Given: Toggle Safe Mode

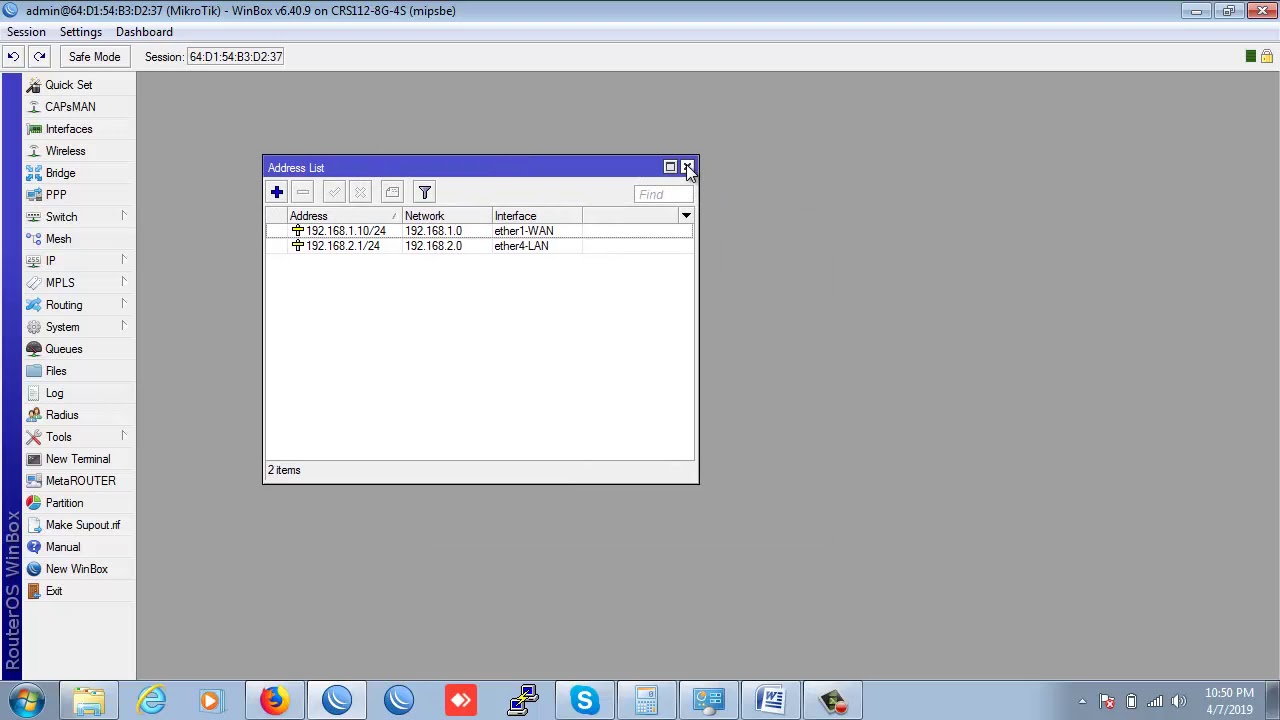Looking at the screenshot, I should (94, 57).
